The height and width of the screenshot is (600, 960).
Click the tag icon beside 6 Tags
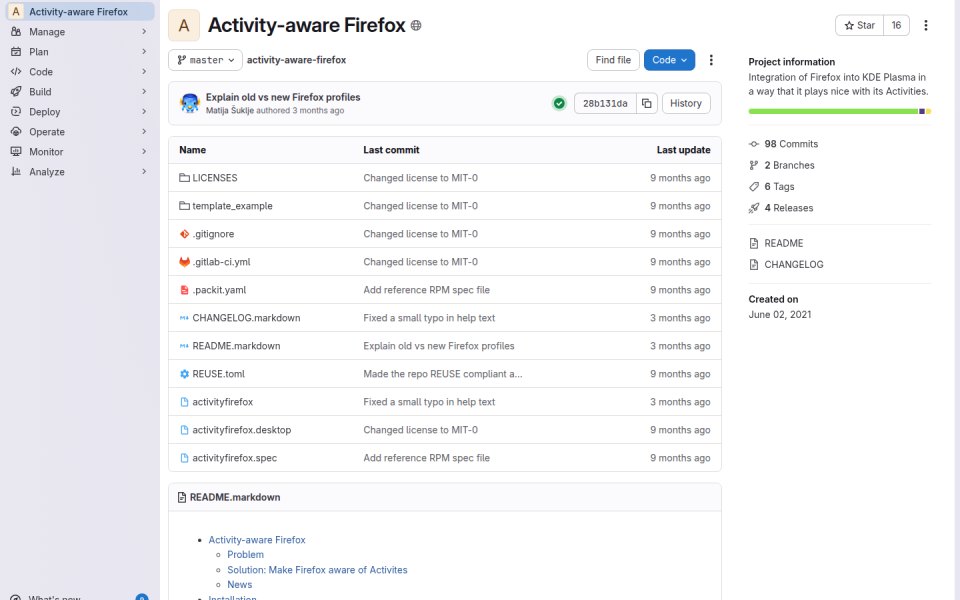(x=754, y=187)
